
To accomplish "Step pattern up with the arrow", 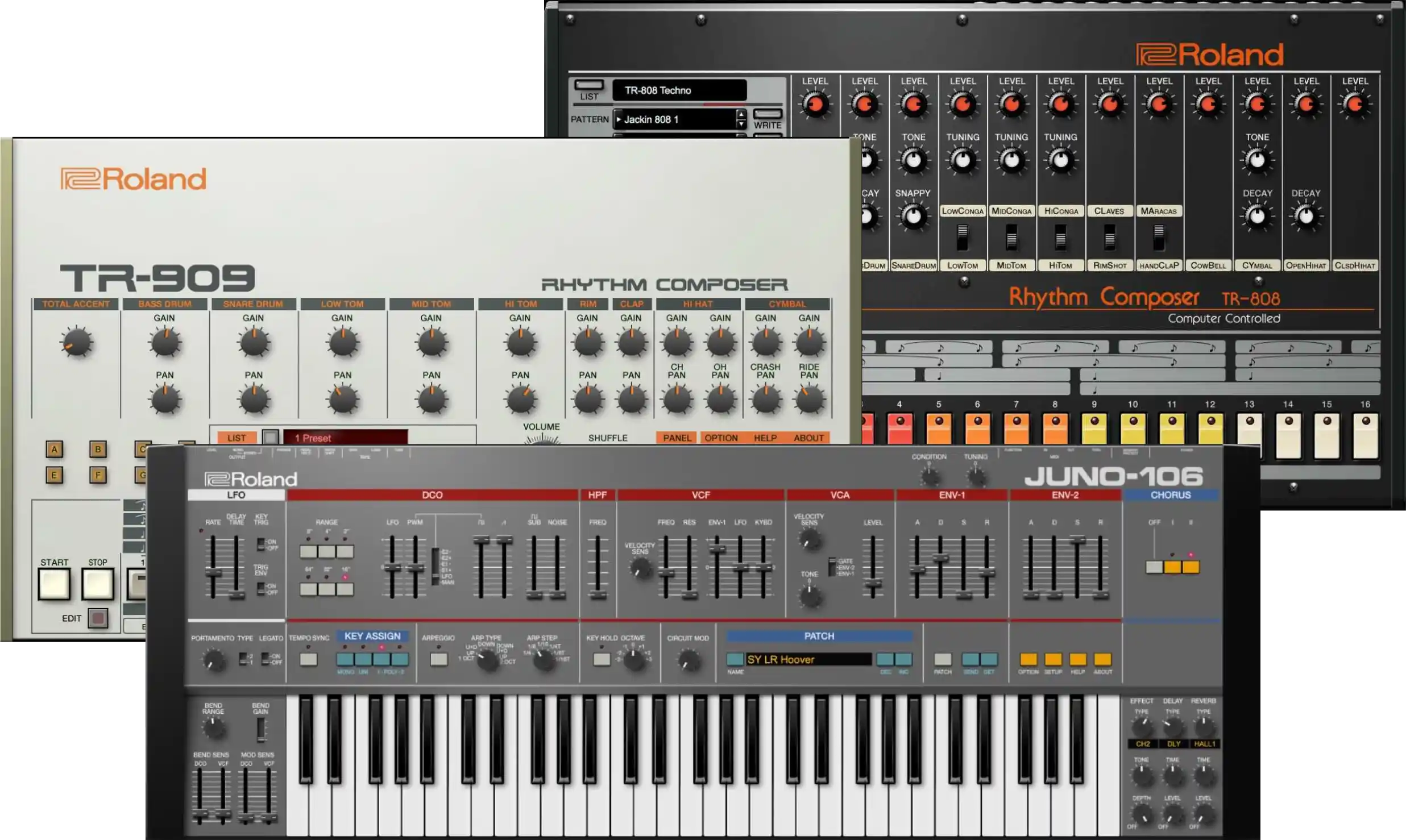I will (x=741, y=114).
